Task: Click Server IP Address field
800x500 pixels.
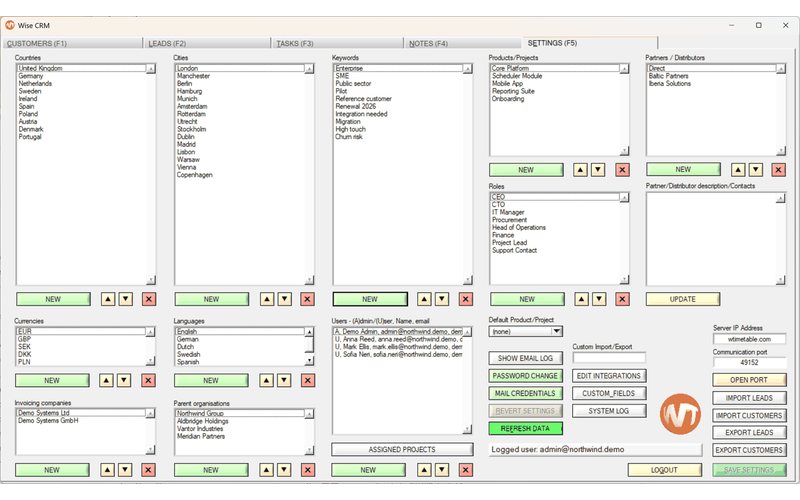Action: click(x=749, y=339)
